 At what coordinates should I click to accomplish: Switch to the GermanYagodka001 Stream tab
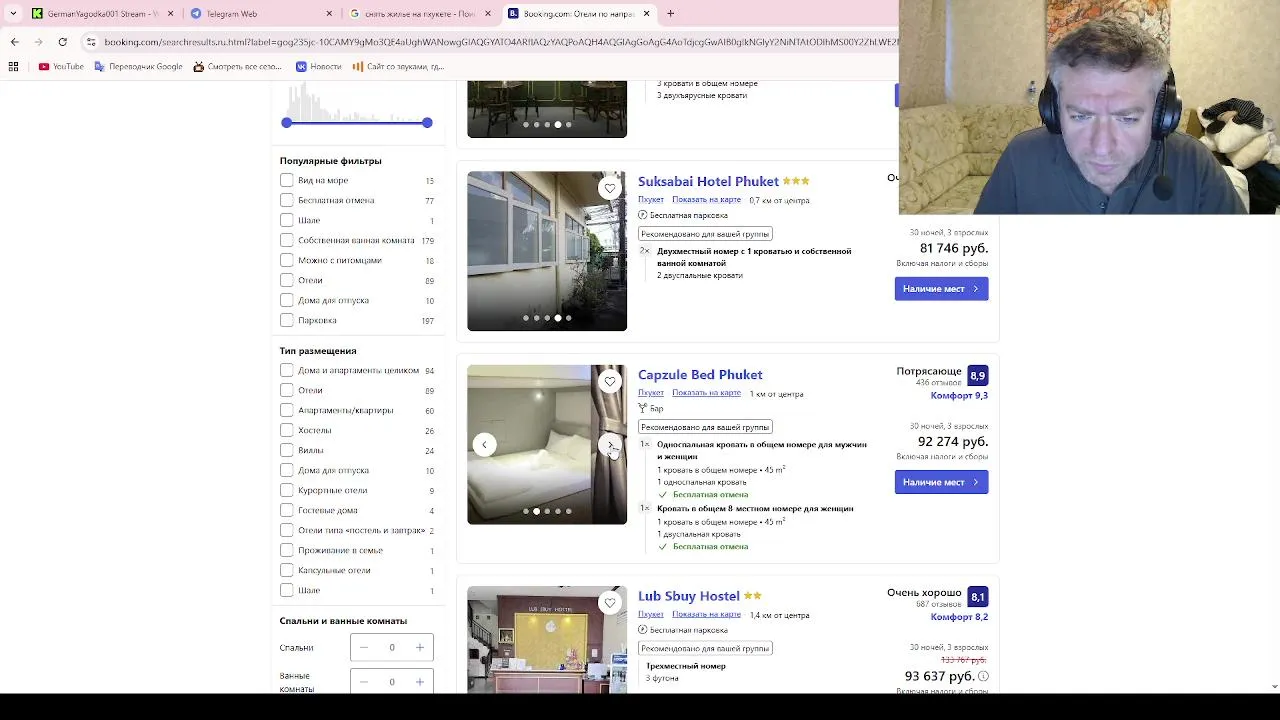pyautogui.click(x=102, y=14)
